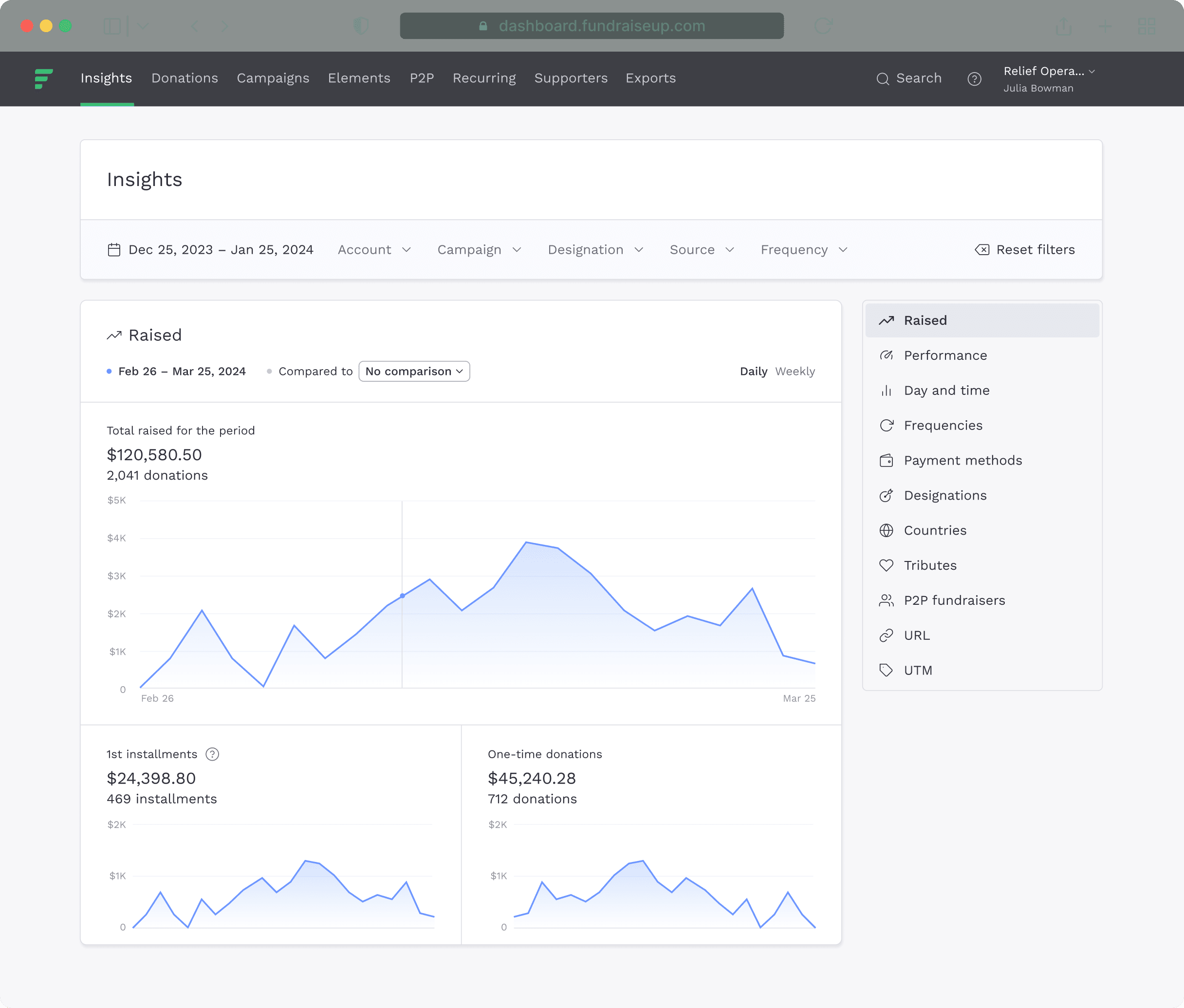Screen dimensions: 1184x1008
Task: Click the browser address bar
Action: (x=592, y=26)
